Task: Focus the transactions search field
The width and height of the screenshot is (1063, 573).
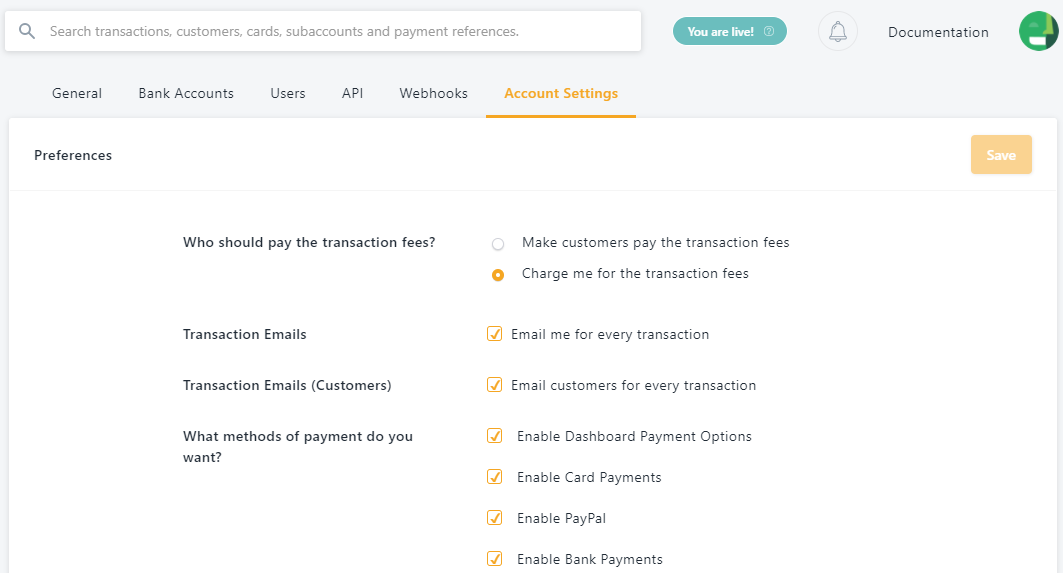Action: click(340, 31)
